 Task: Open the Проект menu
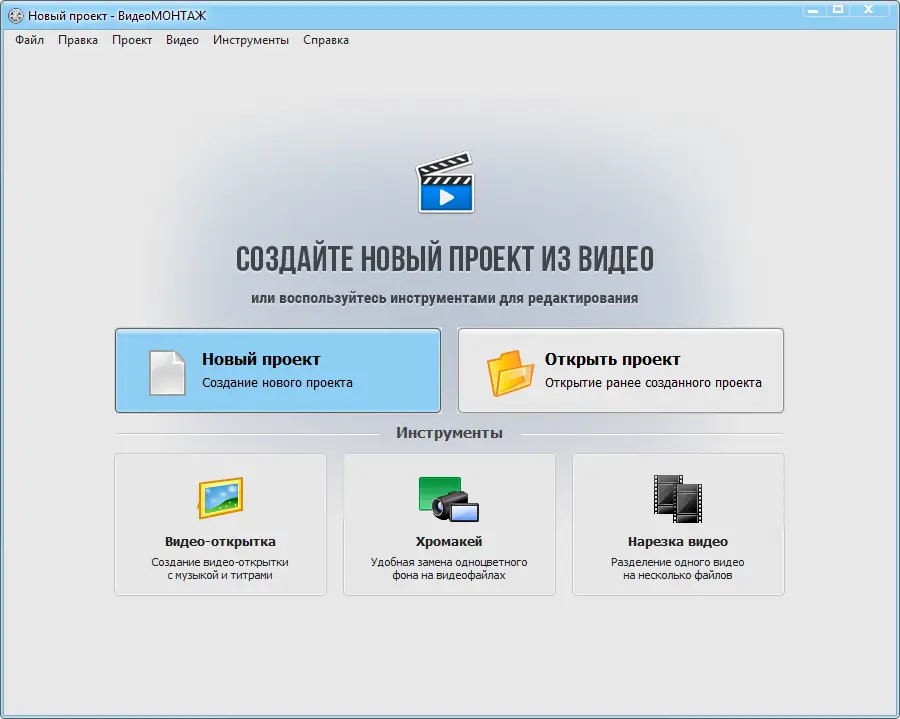131,40
